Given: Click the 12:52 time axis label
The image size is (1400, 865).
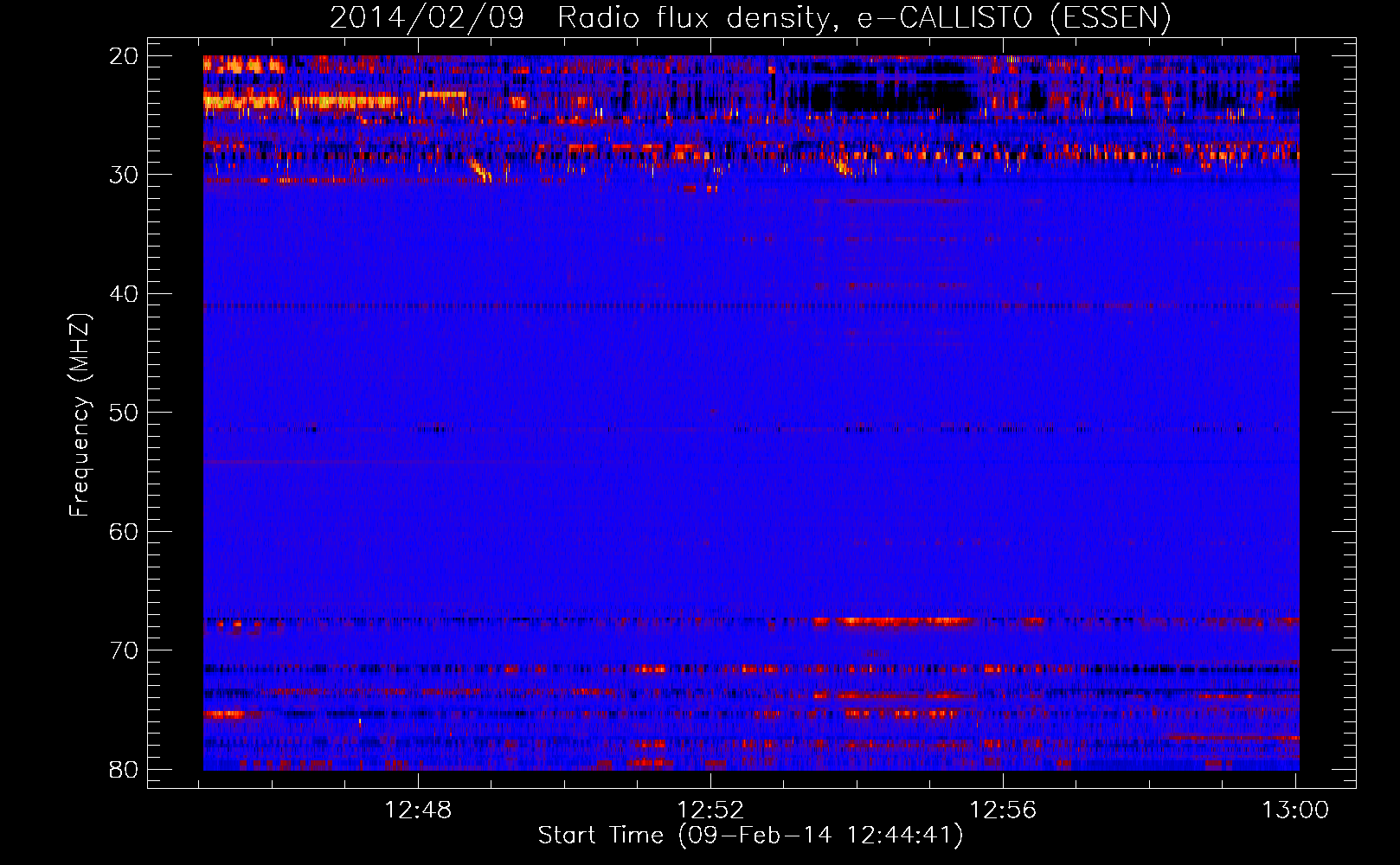Looking at the screenshot, I should [x=710, y=811].
